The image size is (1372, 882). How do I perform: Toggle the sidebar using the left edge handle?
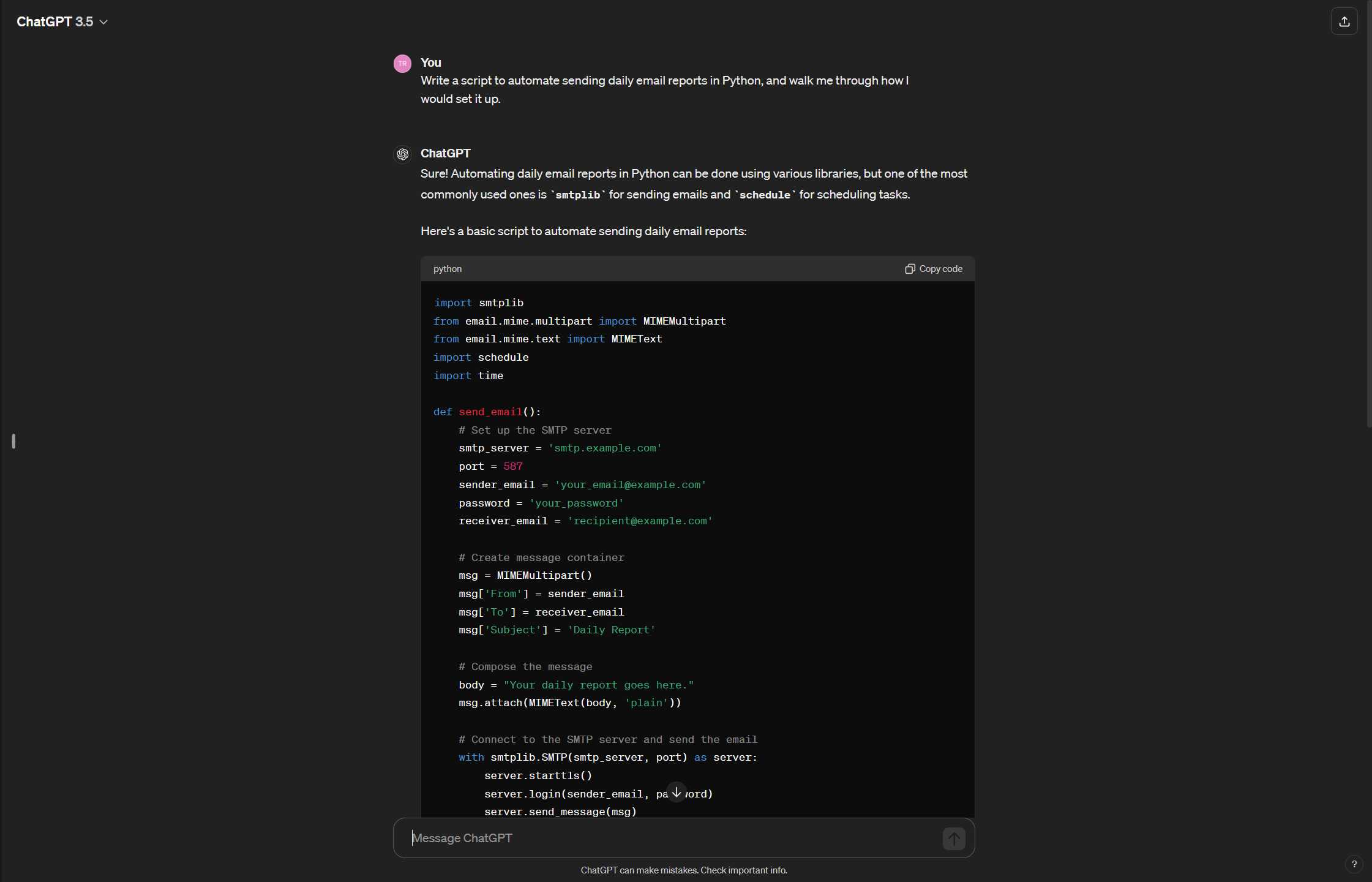point(13,441)
